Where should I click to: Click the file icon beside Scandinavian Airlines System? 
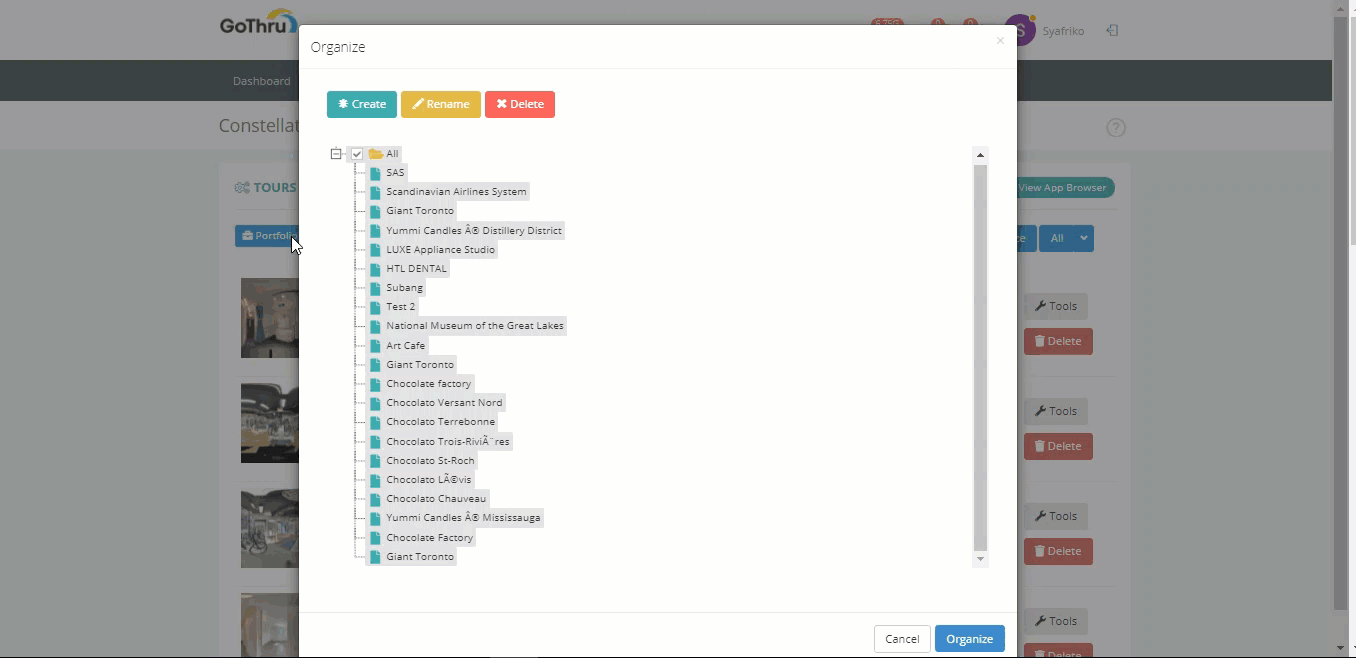(375, 192)
